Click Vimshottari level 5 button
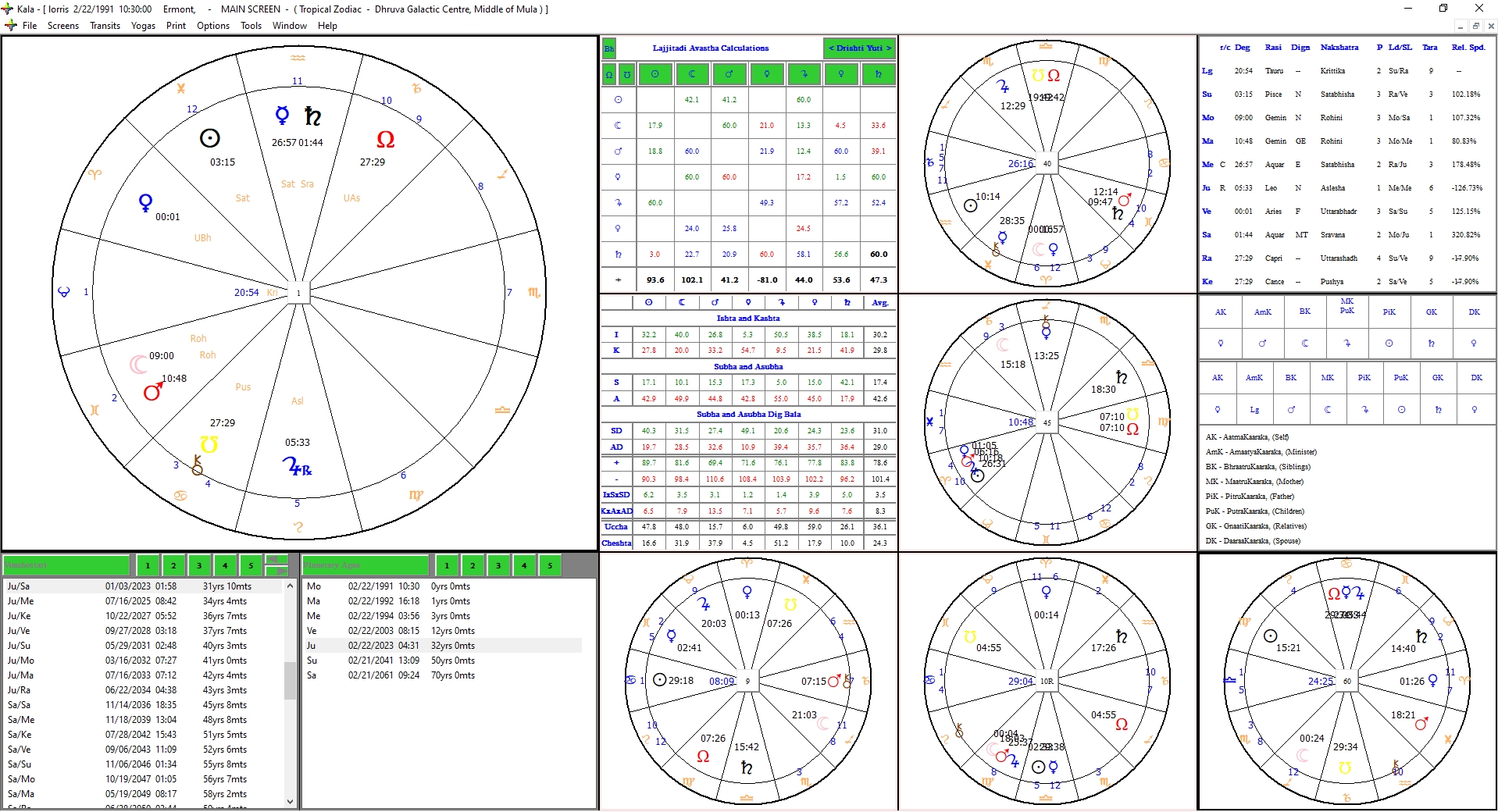This screenshot has width=1498, height=812. click(x=251, y=565)
